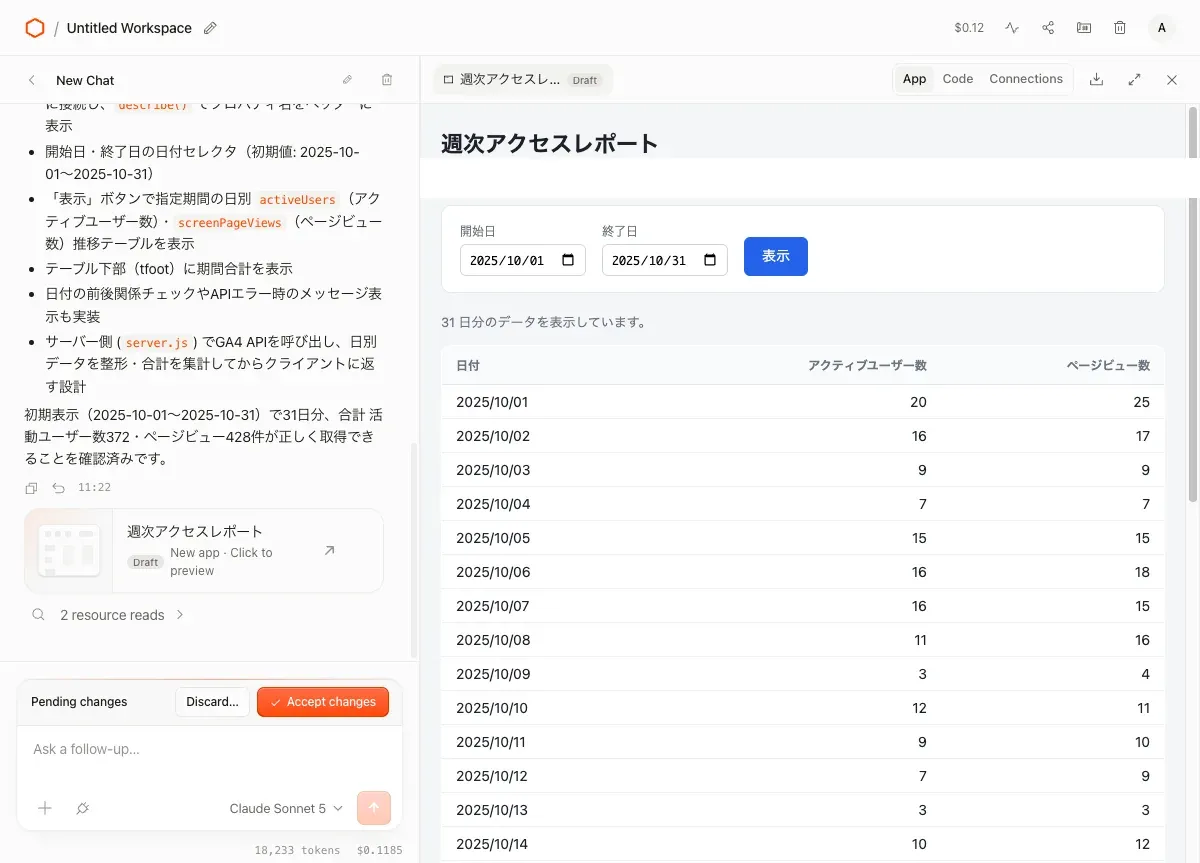The image size is (1200, 863).
Task: Open the Claude Sonnet 5 model dropdown
Action: 286,808
